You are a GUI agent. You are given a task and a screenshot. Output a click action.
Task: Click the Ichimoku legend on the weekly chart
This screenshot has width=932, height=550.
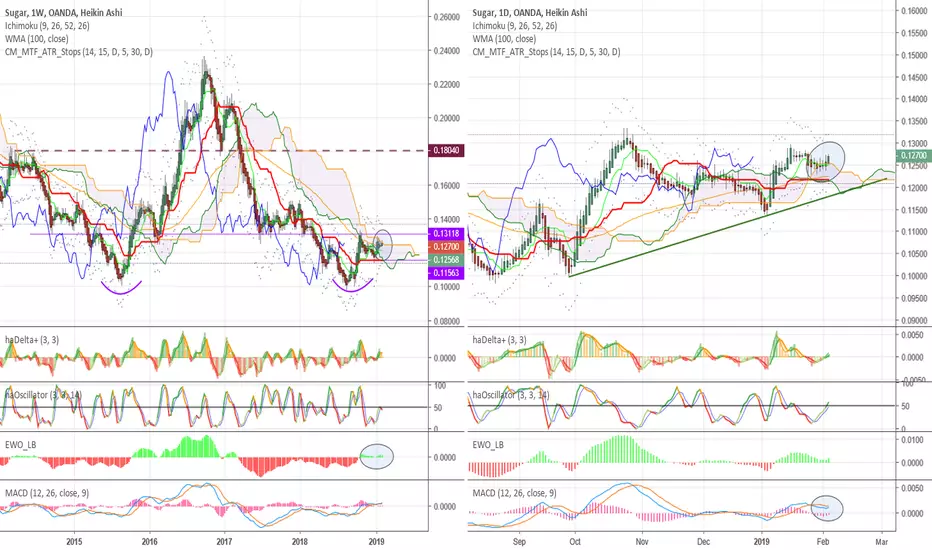47,26
